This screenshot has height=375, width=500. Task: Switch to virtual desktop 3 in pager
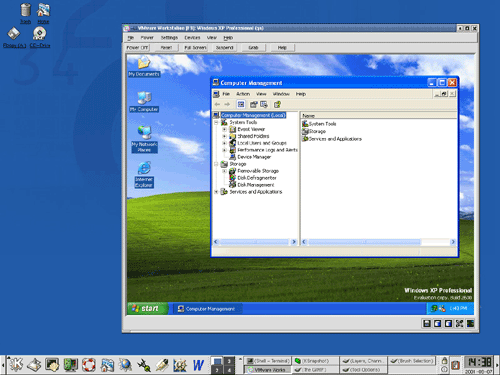coord(229,361)
